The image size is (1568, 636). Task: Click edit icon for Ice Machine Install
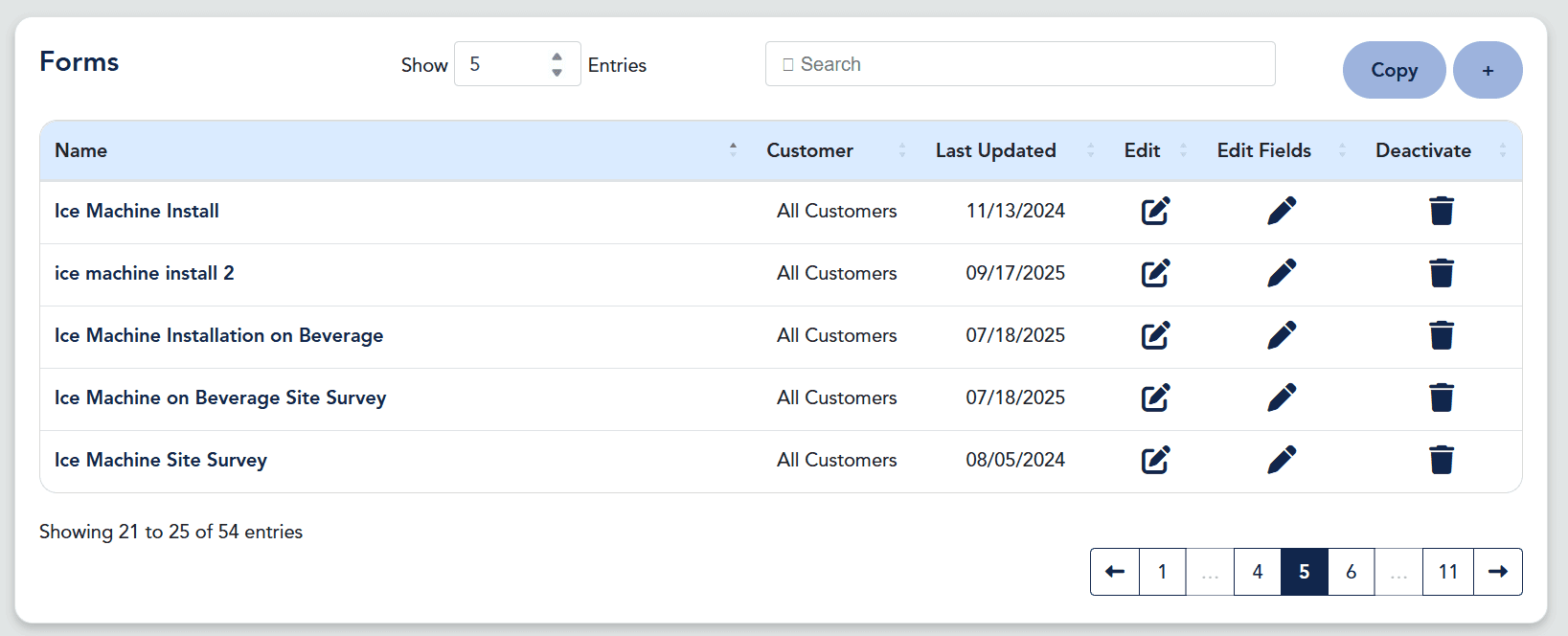pos(1155,211)
